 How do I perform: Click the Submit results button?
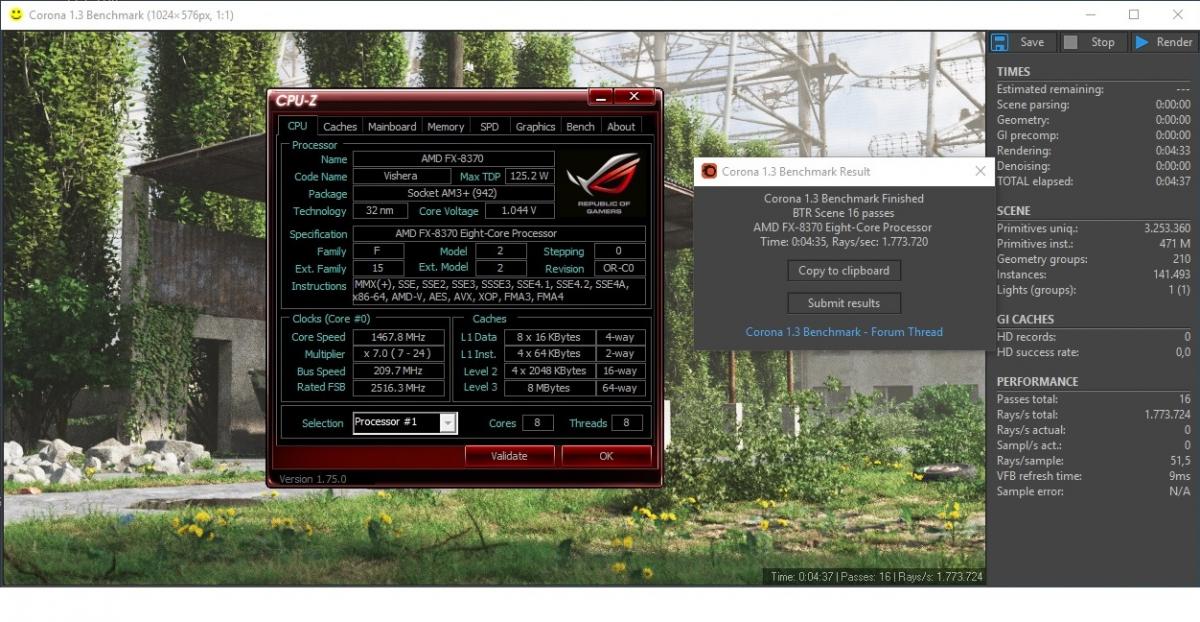844,303
